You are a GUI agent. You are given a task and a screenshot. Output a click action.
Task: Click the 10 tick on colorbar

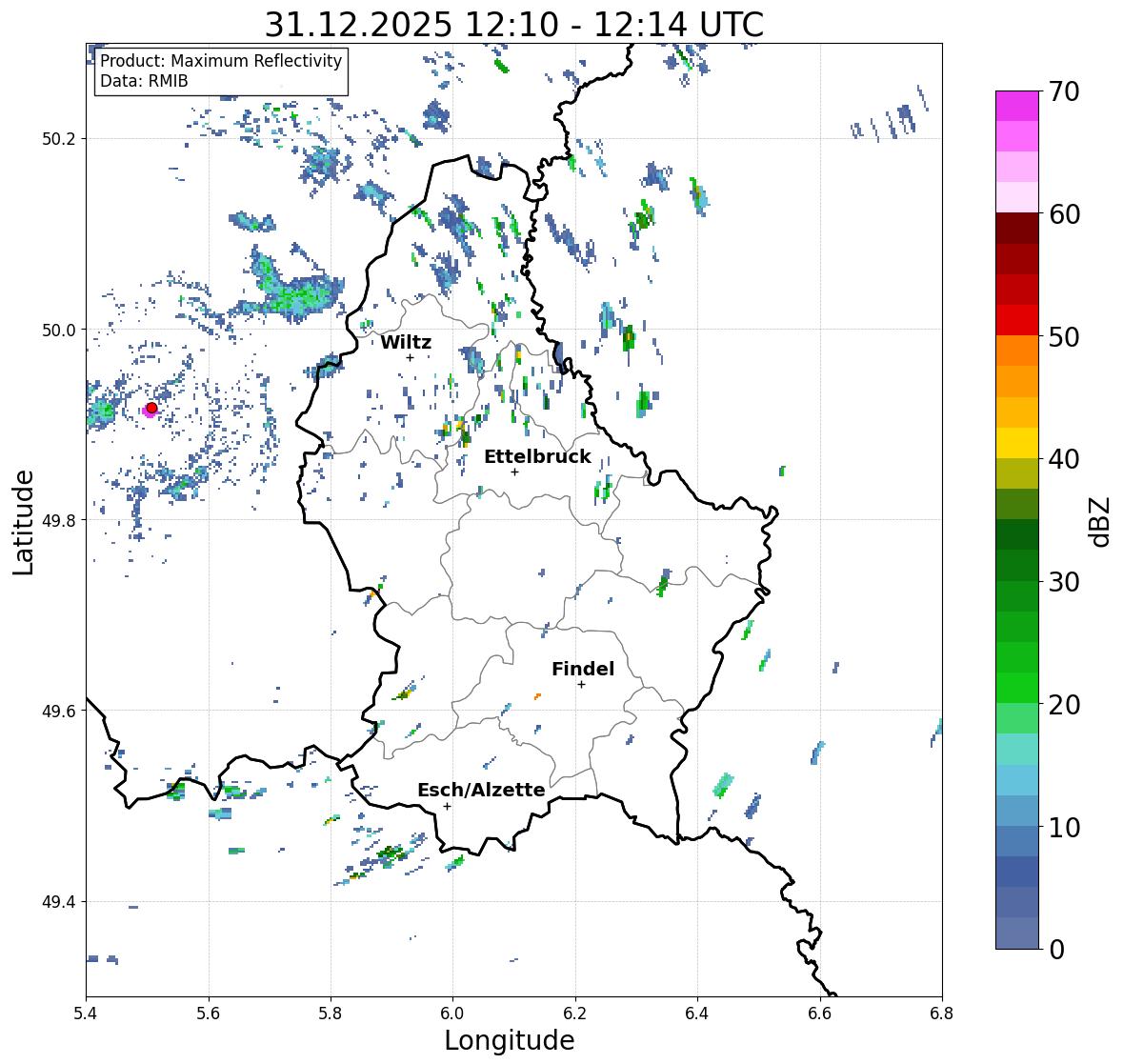click(x=1063, y=826)
